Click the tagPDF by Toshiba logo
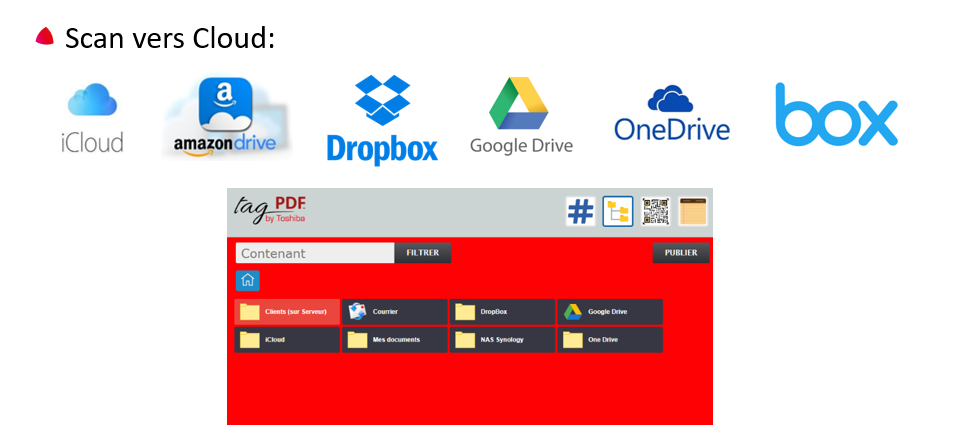 (x=270, y=210)
